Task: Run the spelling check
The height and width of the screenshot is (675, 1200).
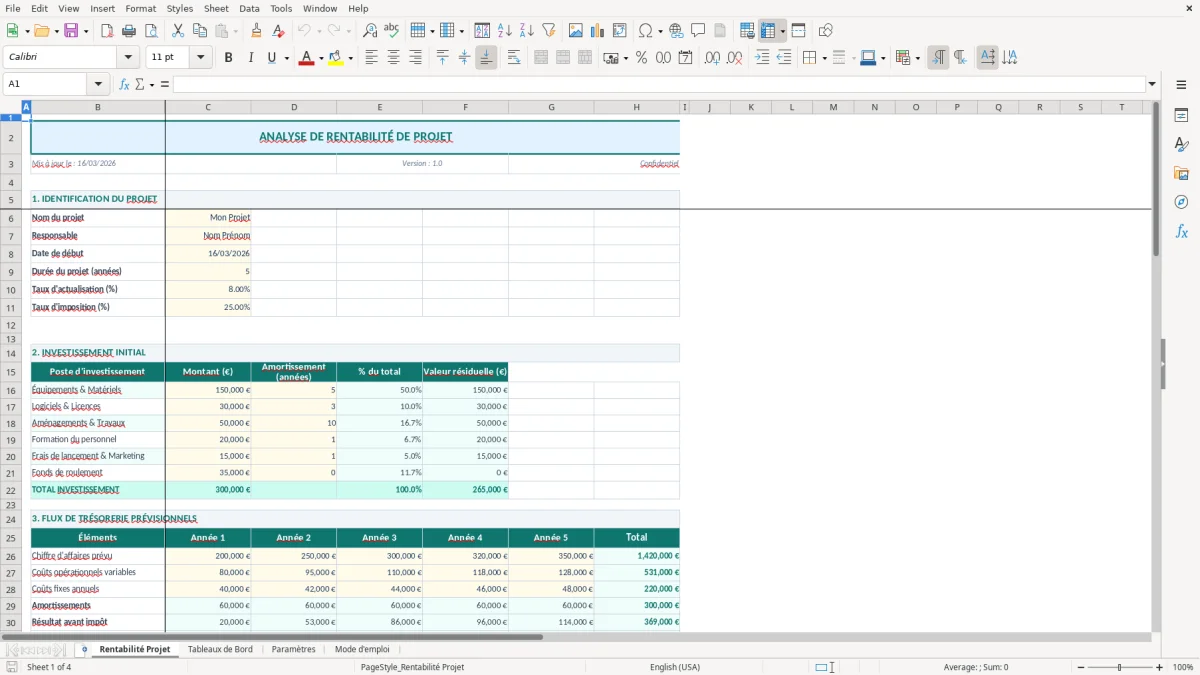Action: click(392, 31)
